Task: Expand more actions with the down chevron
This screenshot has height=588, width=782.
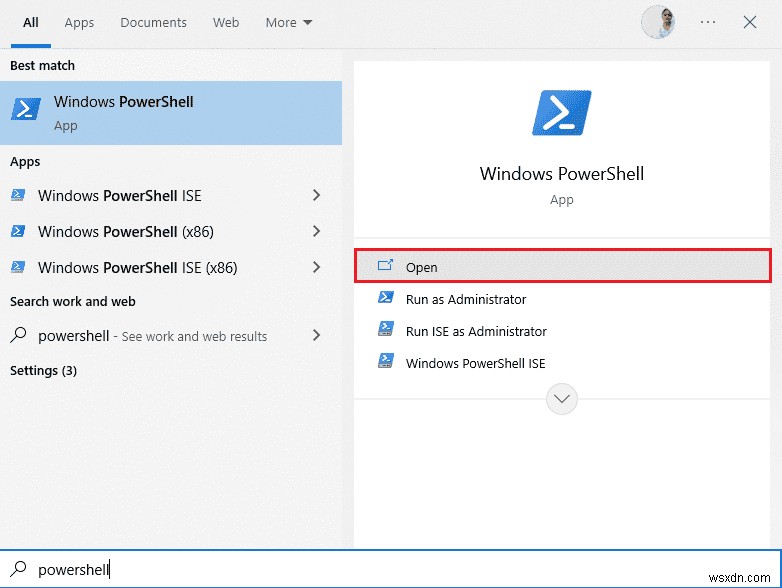Action: 562,398
